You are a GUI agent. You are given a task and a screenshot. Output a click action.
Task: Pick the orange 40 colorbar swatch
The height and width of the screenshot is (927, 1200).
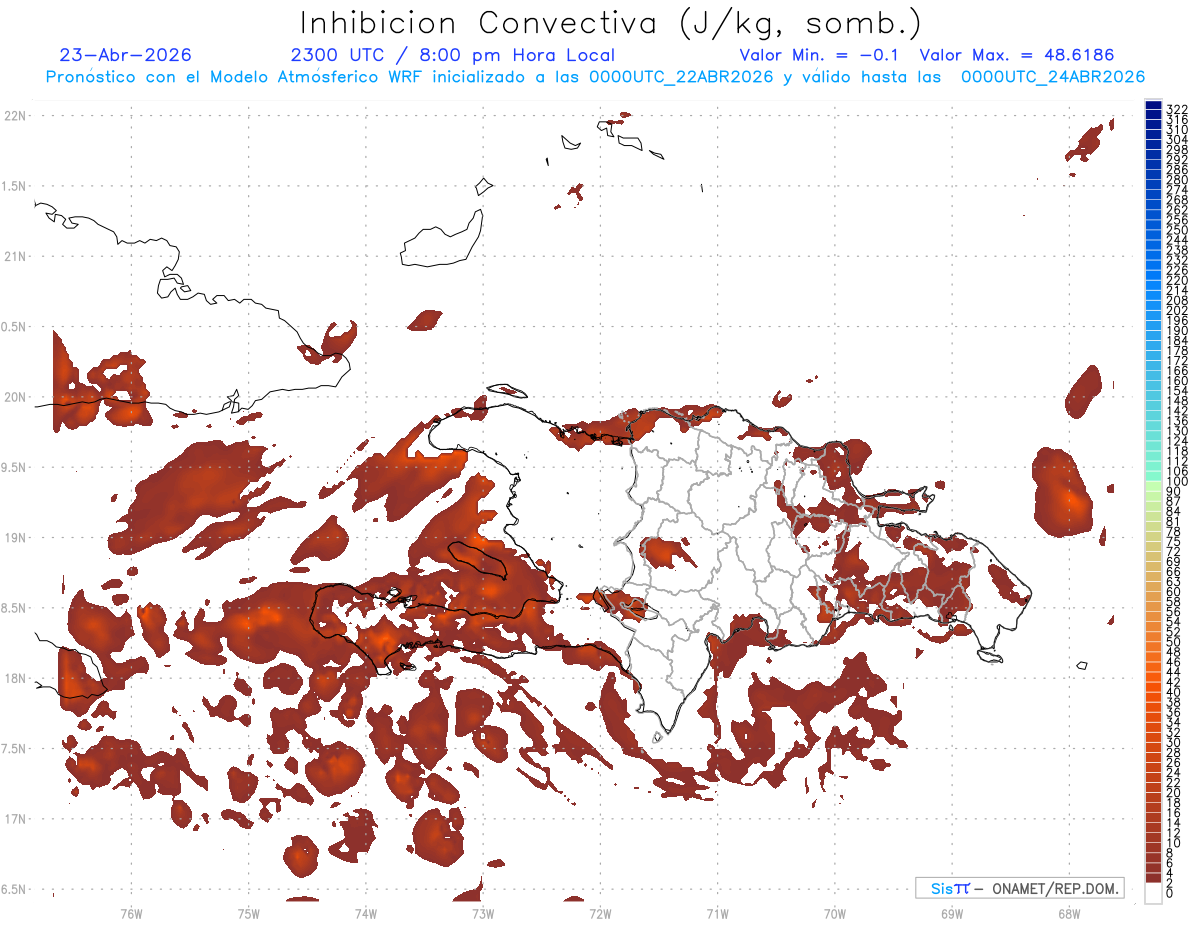(1153, 693)
